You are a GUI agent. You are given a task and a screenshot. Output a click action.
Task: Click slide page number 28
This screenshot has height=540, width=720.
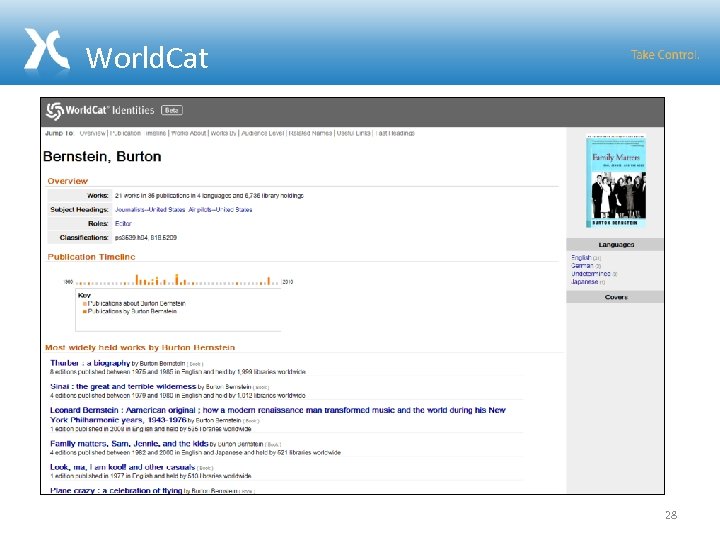[x=671, y=515]
